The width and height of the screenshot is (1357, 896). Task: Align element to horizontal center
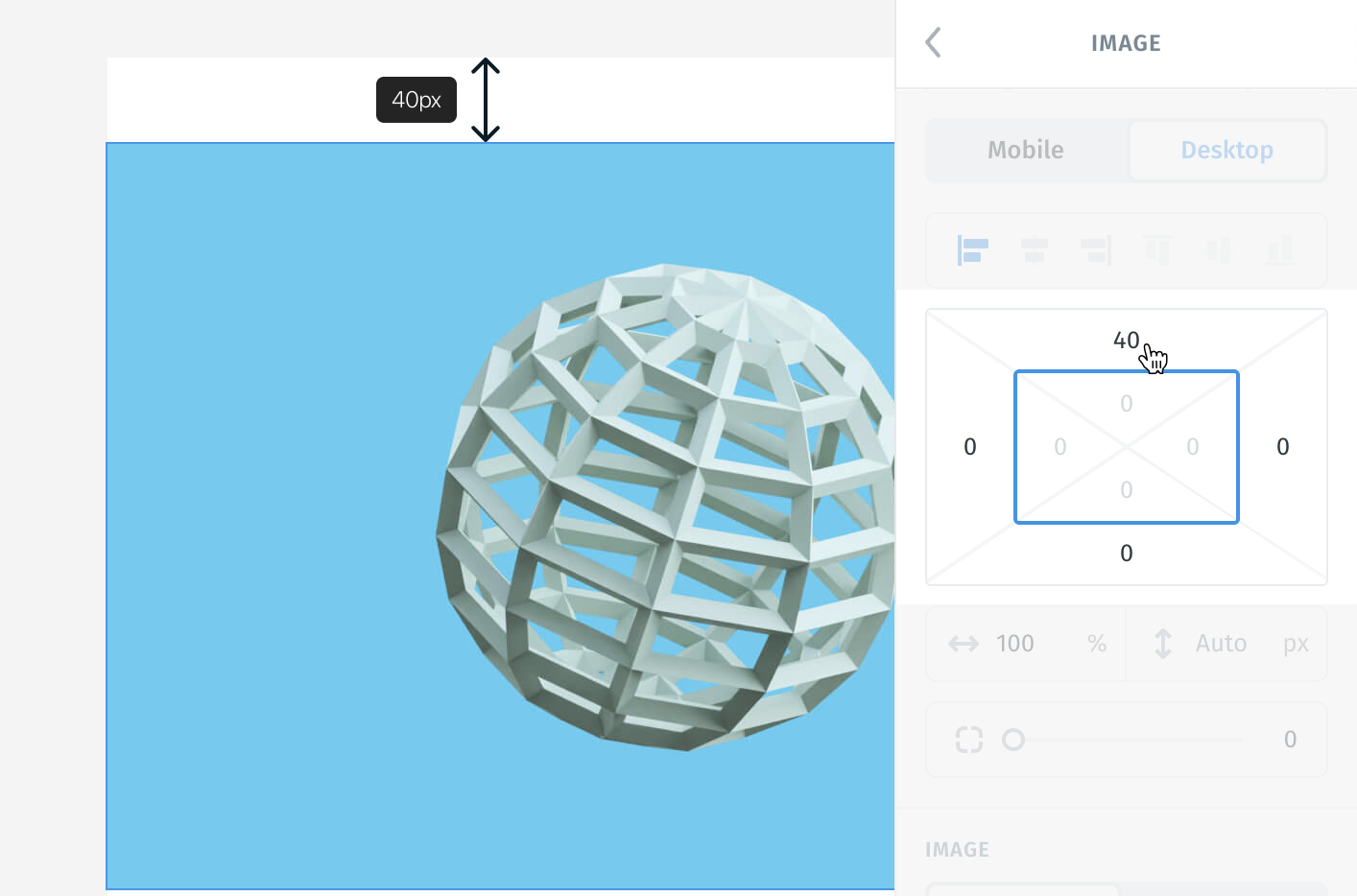[1035, 250]
